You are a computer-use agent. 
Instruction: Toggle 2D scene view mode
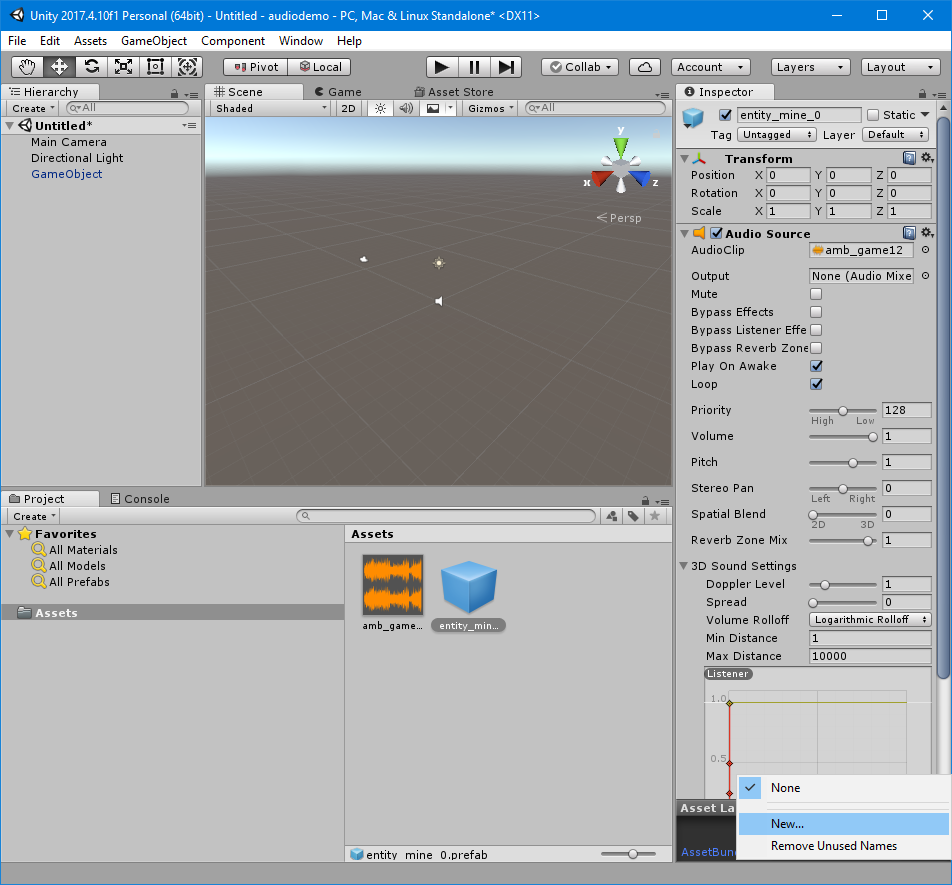click(348, 108)
